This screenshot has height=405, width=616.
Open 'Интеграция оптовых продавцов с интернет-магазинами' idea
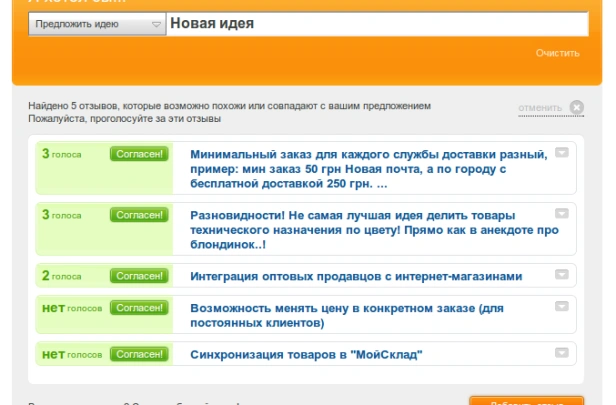(x=356, y=276)
